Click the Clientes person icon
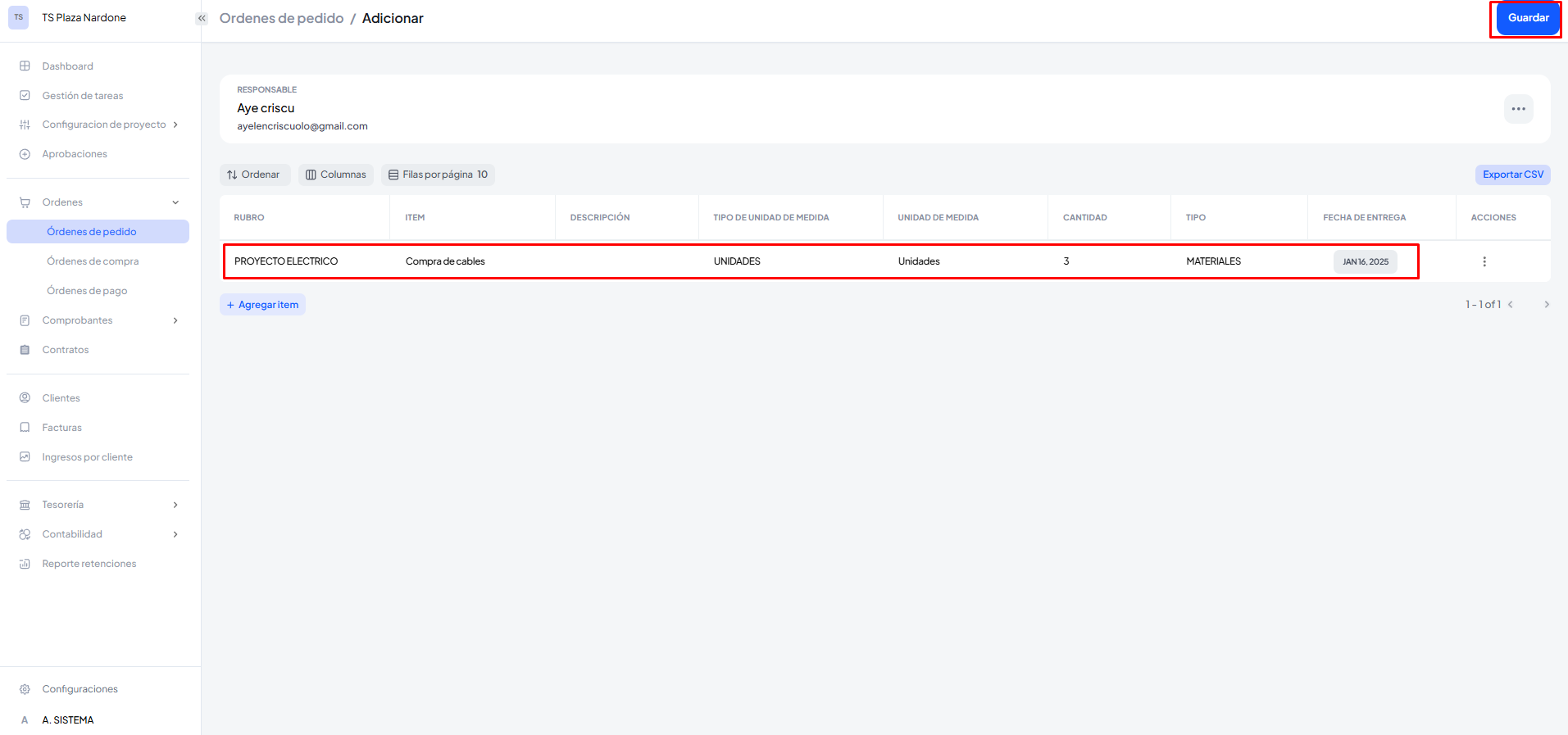 tap(25, 398)
